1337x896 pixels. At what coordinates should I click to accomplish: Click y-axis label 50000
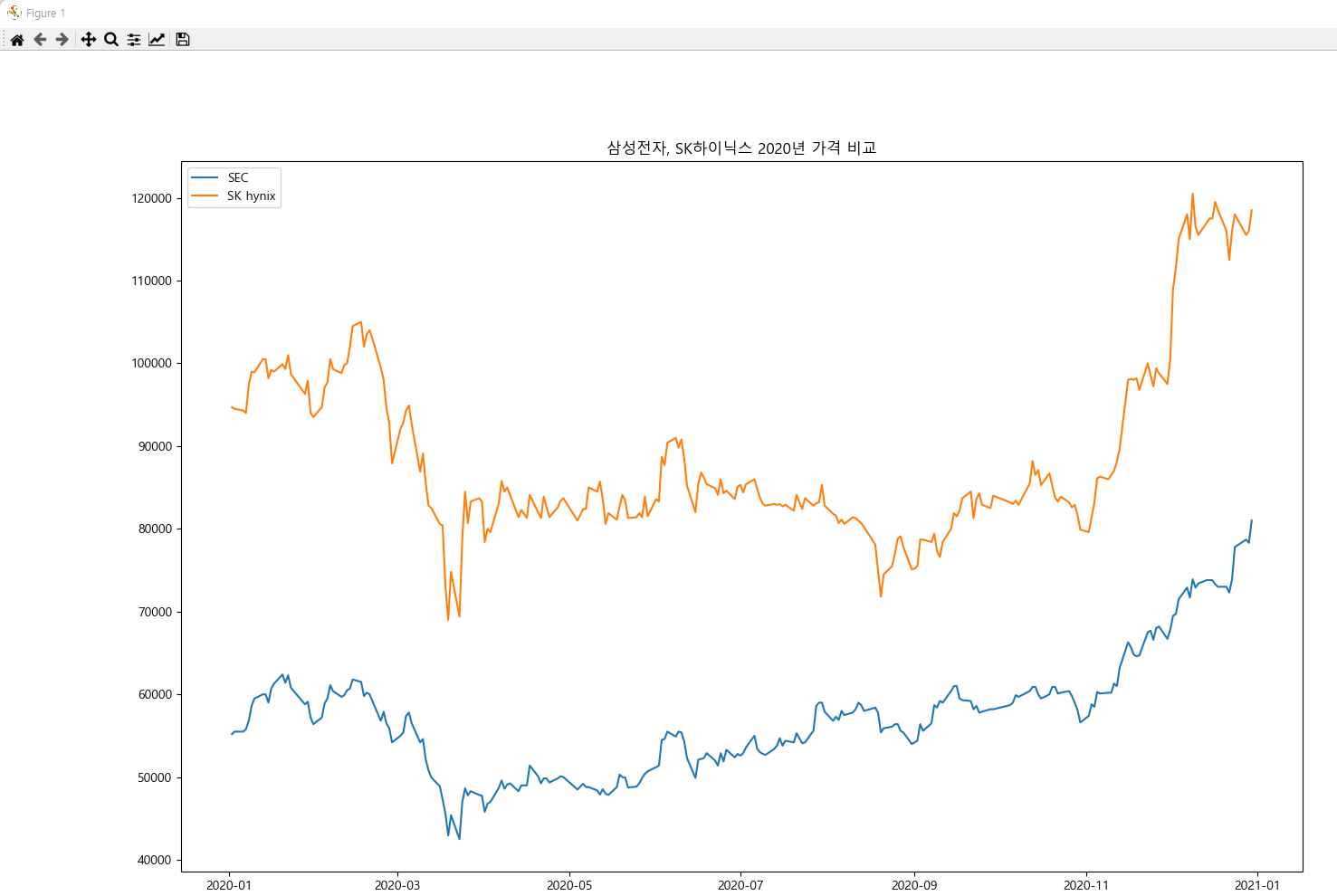point(155,777)
